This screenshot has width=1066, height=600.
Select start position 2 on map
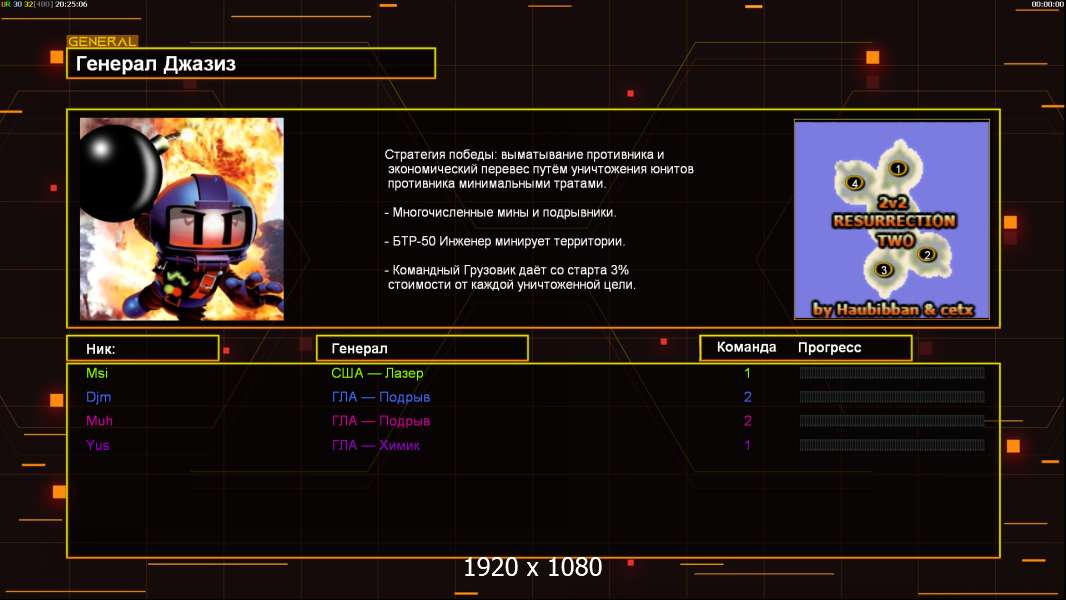click(927, 255)
